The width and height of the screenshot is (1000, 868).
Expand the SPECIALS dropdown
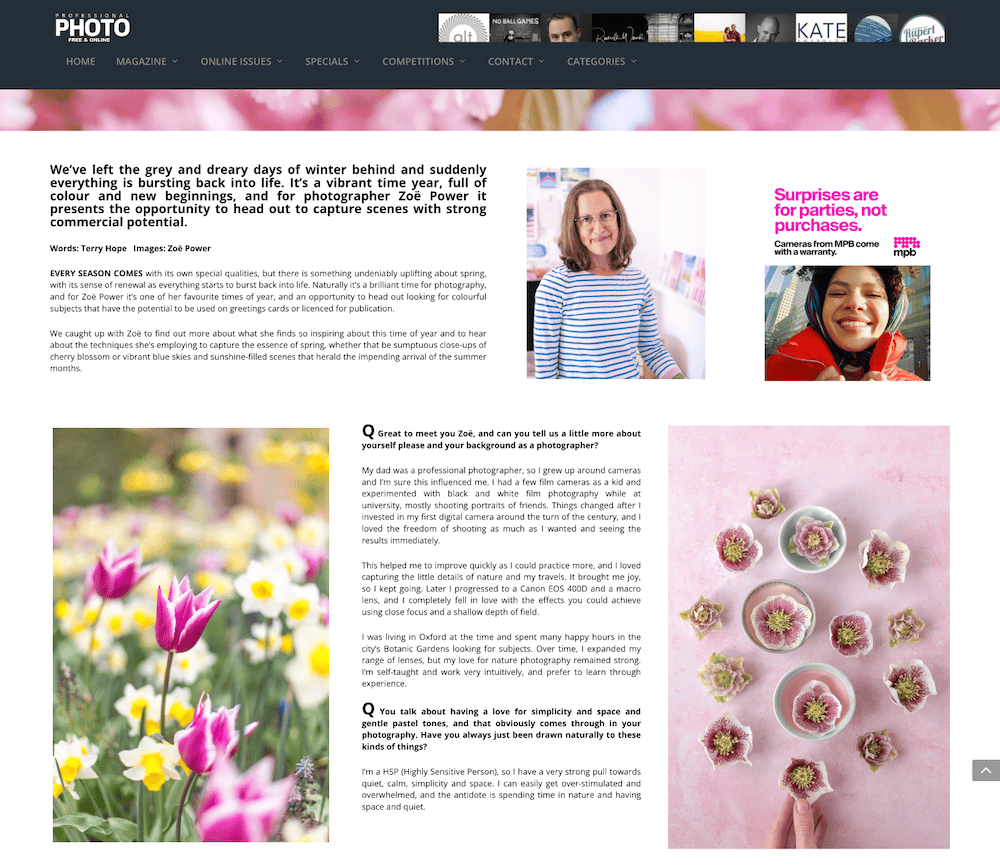(332, 61)
